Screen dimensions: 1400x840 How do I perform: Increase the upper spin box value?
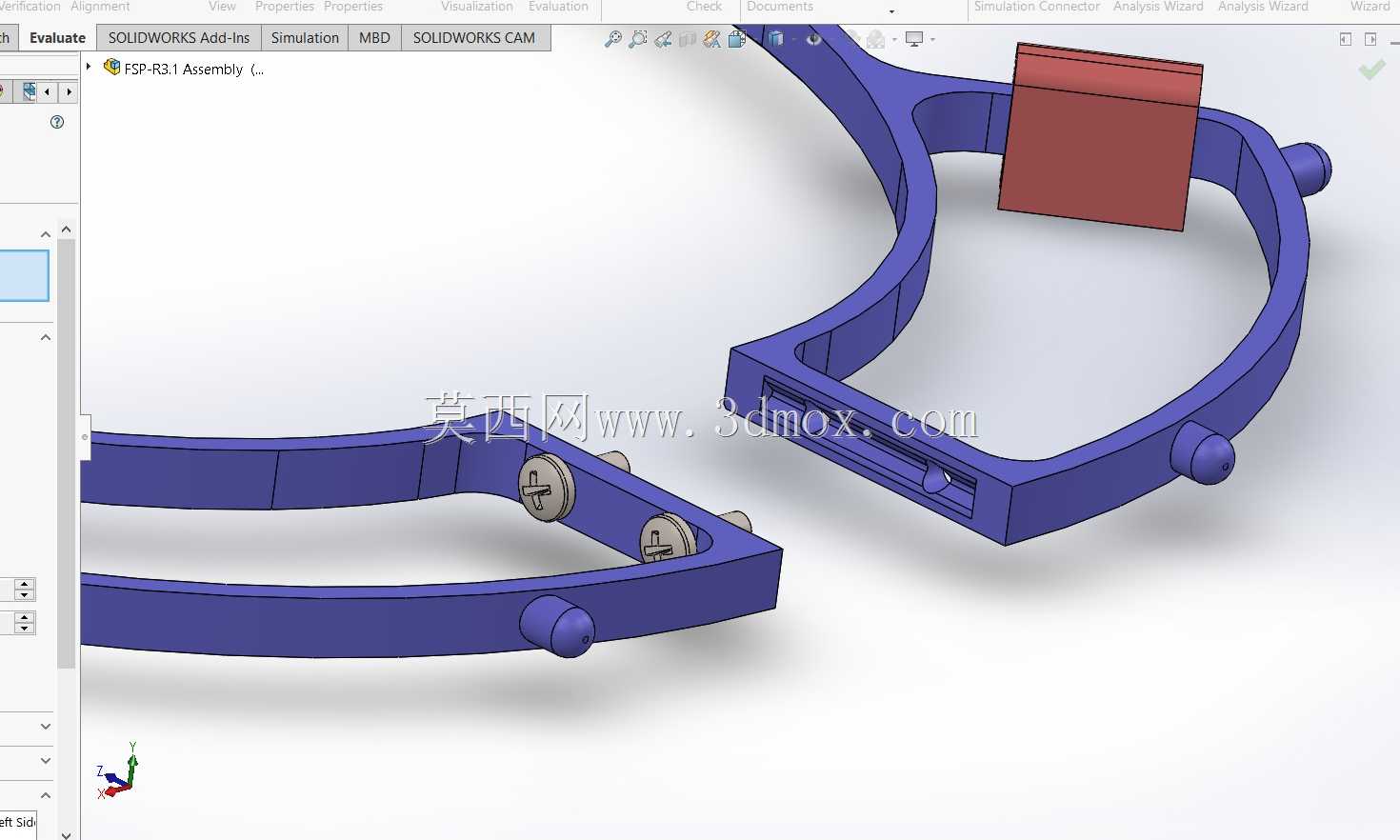(26, 584)
